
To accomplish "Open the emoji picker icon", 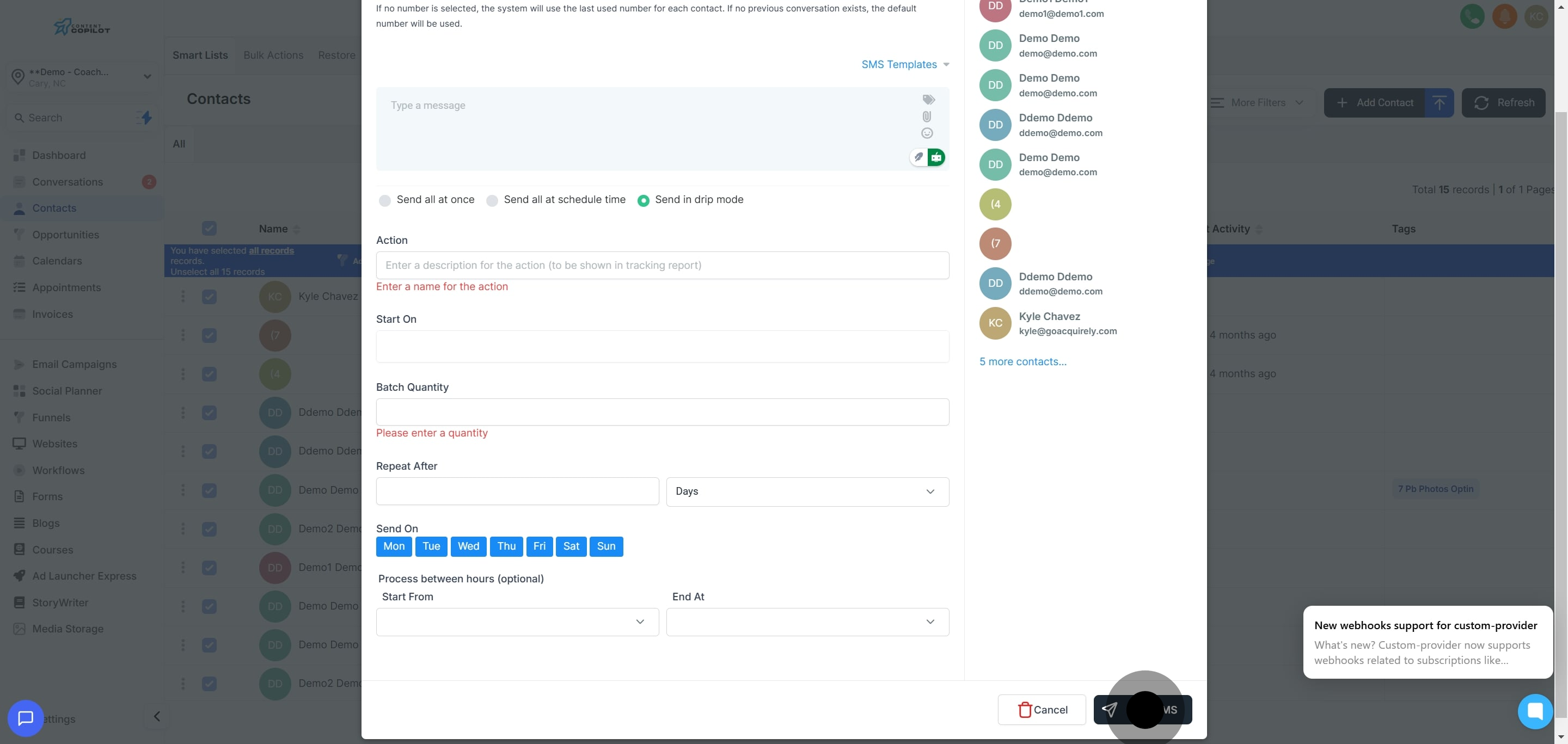I will tap(927, 133).
